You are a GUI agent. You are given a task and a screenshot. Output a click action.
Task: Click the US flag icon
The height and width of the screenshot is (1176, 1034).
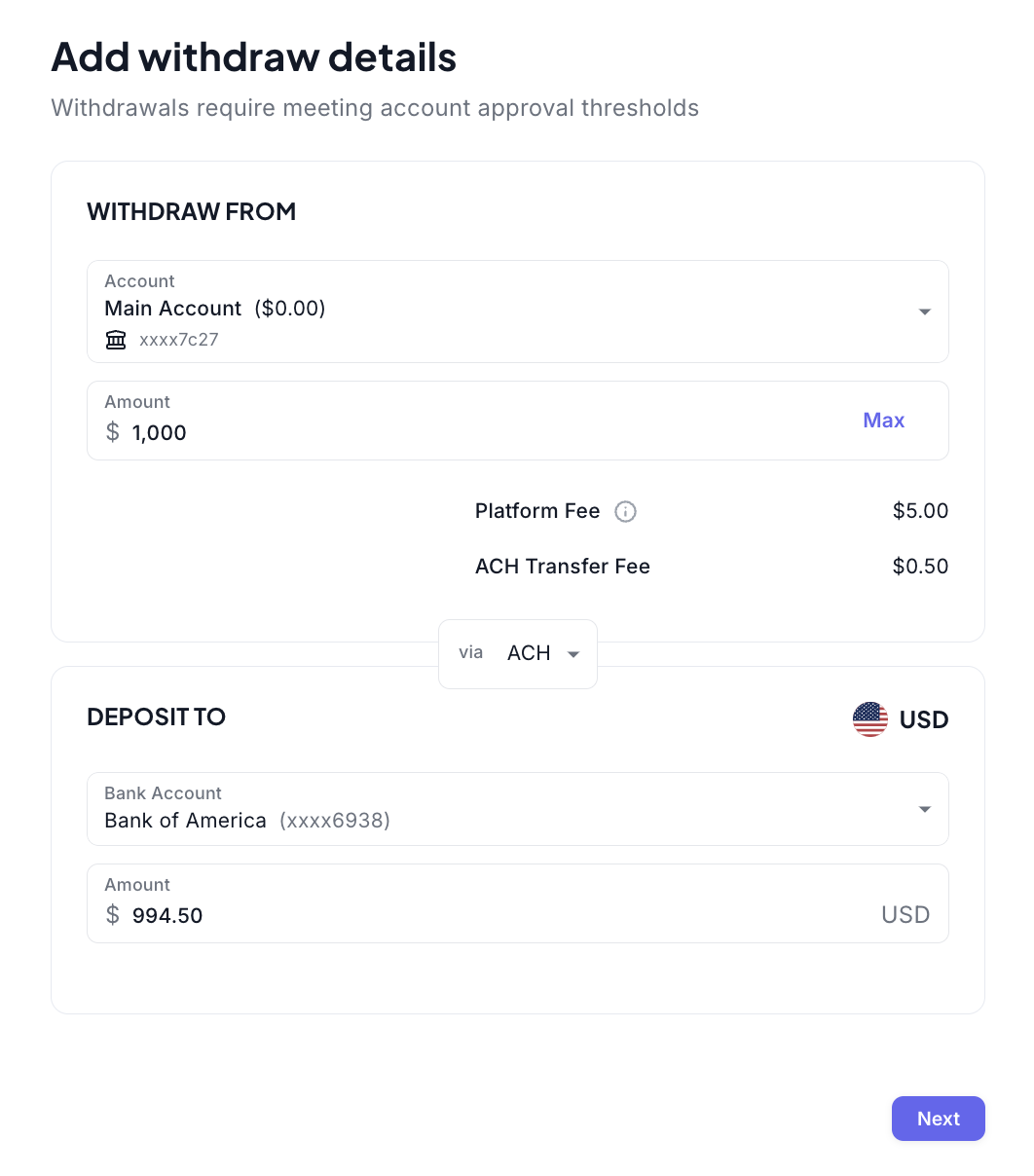pyautogui.click(x=869, y=719)
